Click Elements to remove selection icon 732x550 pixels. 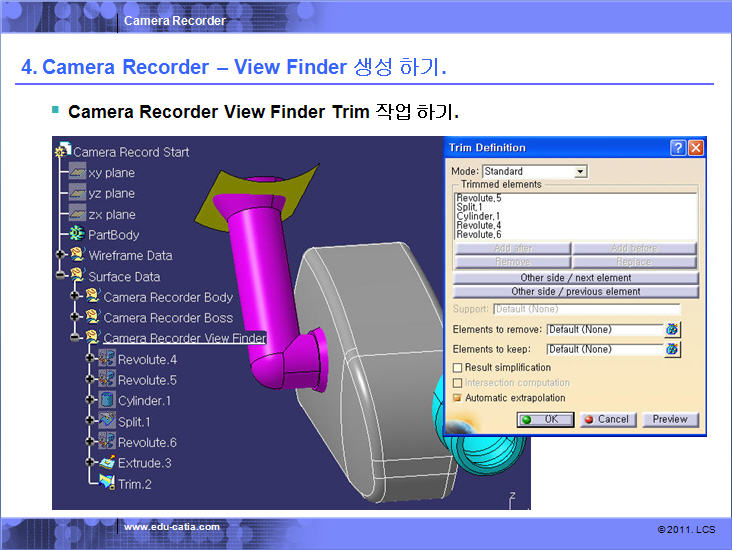pos(672,329)
